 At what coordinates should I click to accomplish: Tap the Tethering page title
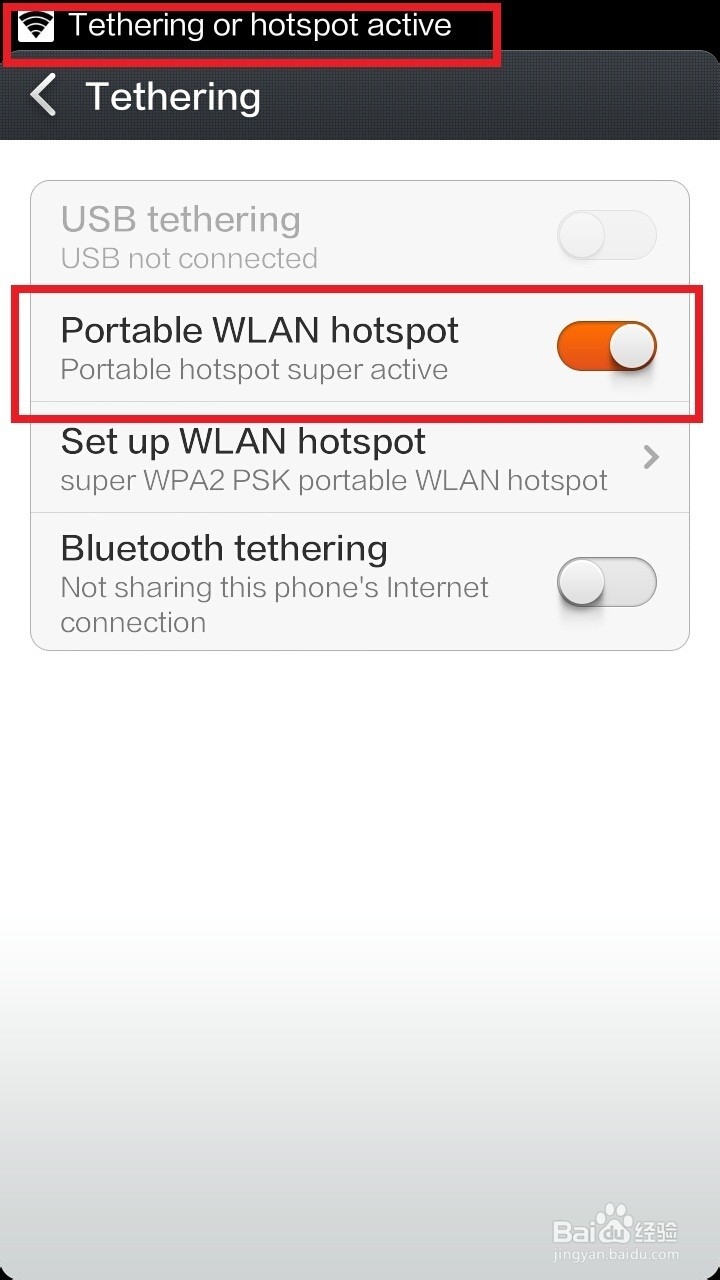pyautogui.click(x=173, y=97)
